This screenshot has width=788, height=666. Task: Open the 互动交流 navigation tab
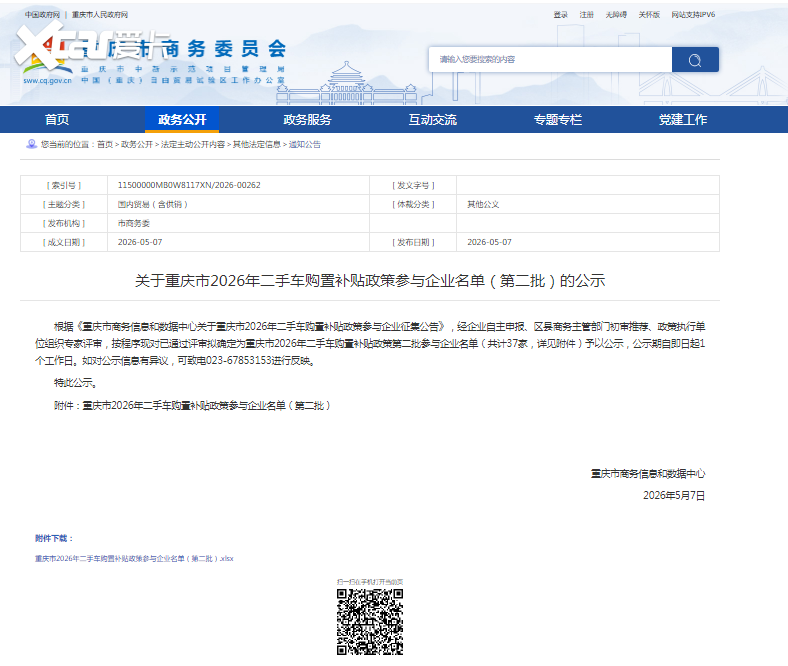[x=432, y=120]
